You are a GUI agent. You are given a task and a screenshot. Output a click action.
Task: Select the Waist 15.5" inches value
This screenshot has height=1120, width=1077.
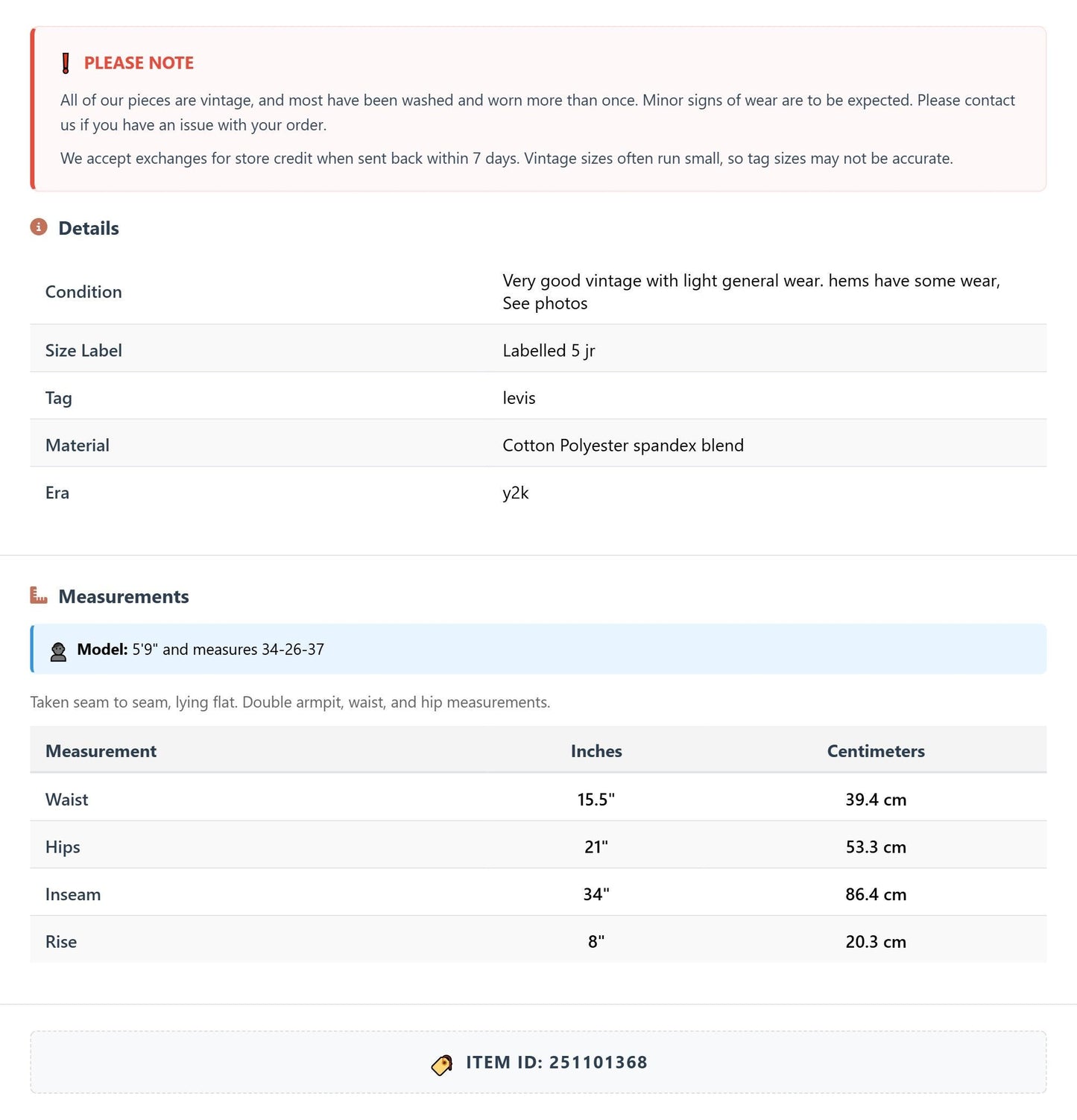coord(596,800)
